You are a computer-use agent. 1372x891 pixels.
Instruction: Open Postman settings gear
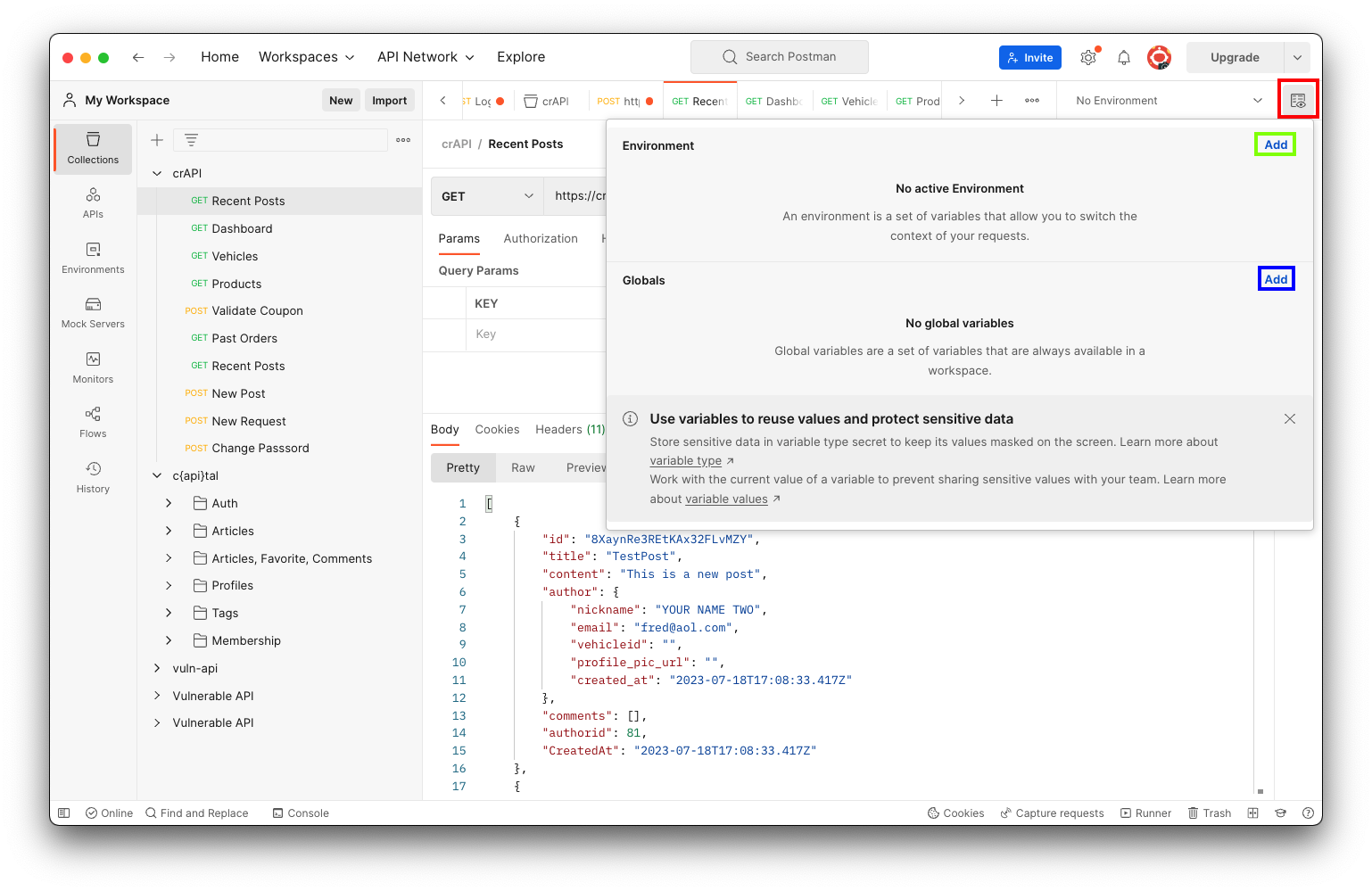click(1088, 57)
